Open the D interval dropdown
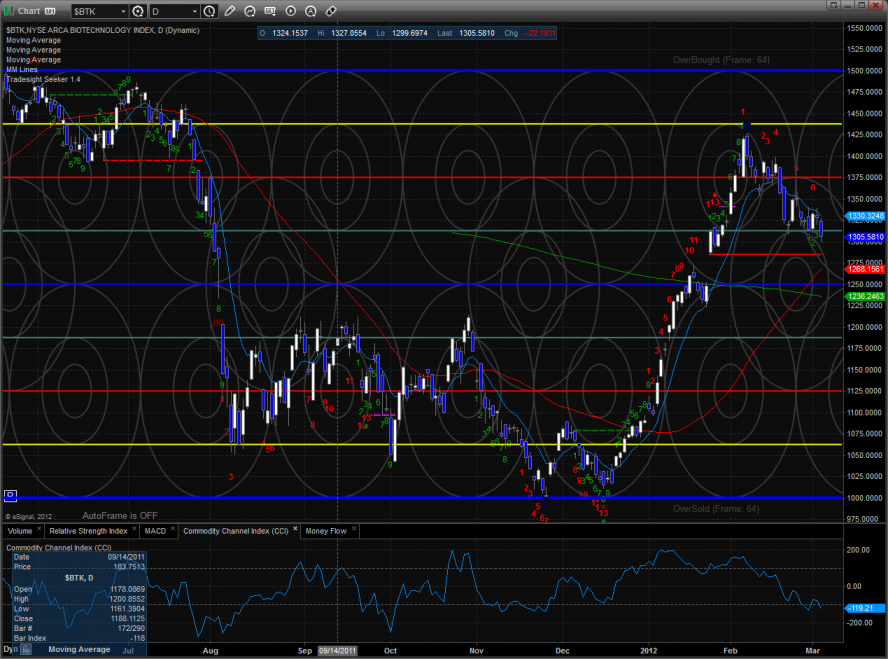Screen dimensions: 888x659 193,11
